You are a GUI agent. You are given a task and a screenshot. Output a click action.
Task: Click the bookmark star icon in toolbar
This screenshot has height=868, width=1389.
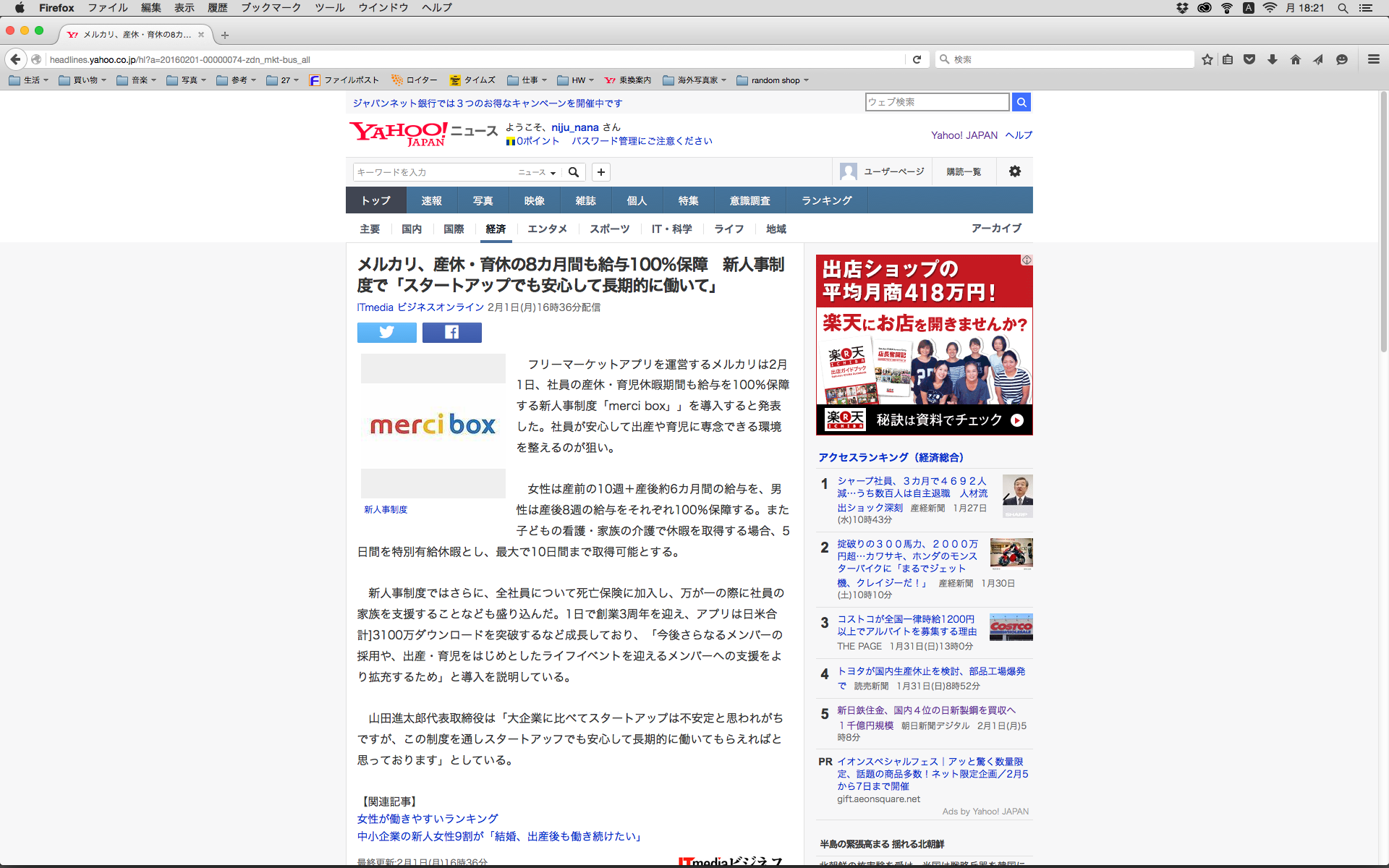(x=1207, y=59)
